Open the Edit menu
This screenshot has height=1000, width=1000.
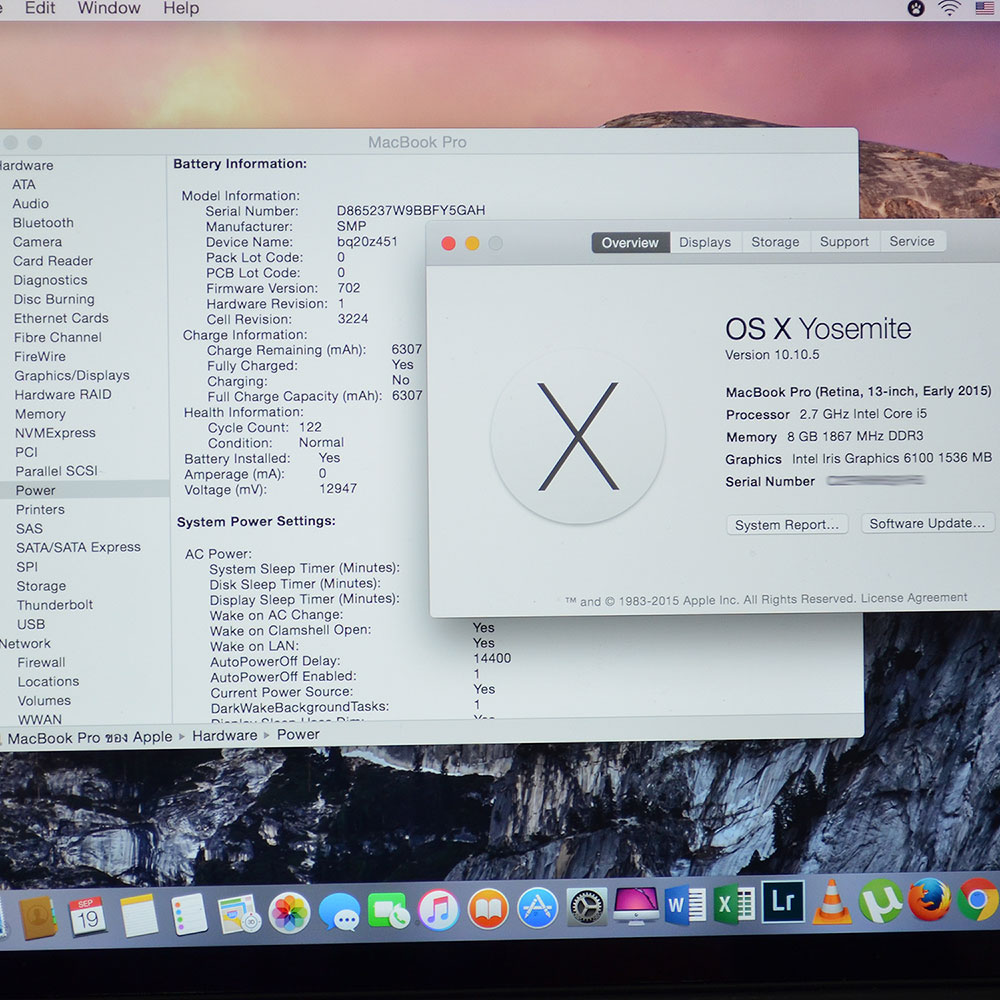point(40,8)
